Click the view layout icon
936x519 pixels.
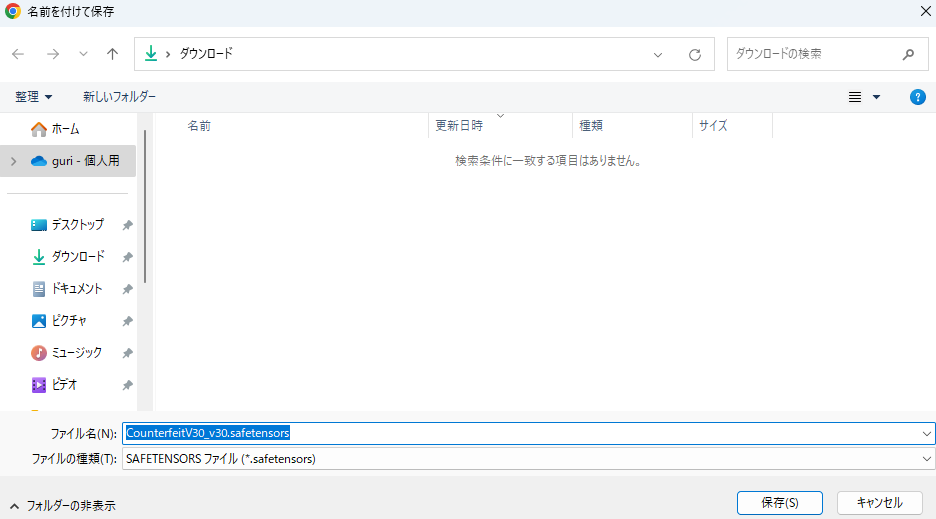[x=855, y=97]
